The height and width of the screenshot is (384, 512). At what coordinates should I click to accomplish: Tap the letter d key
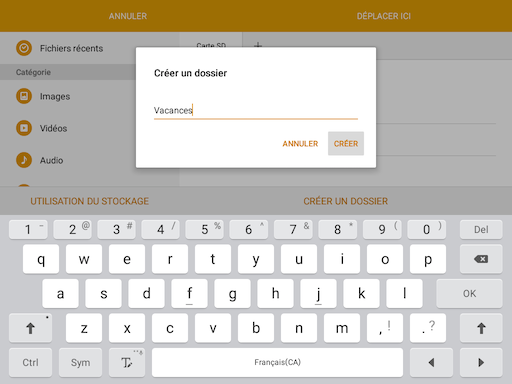pyautogui.click(x=146, y=293)
